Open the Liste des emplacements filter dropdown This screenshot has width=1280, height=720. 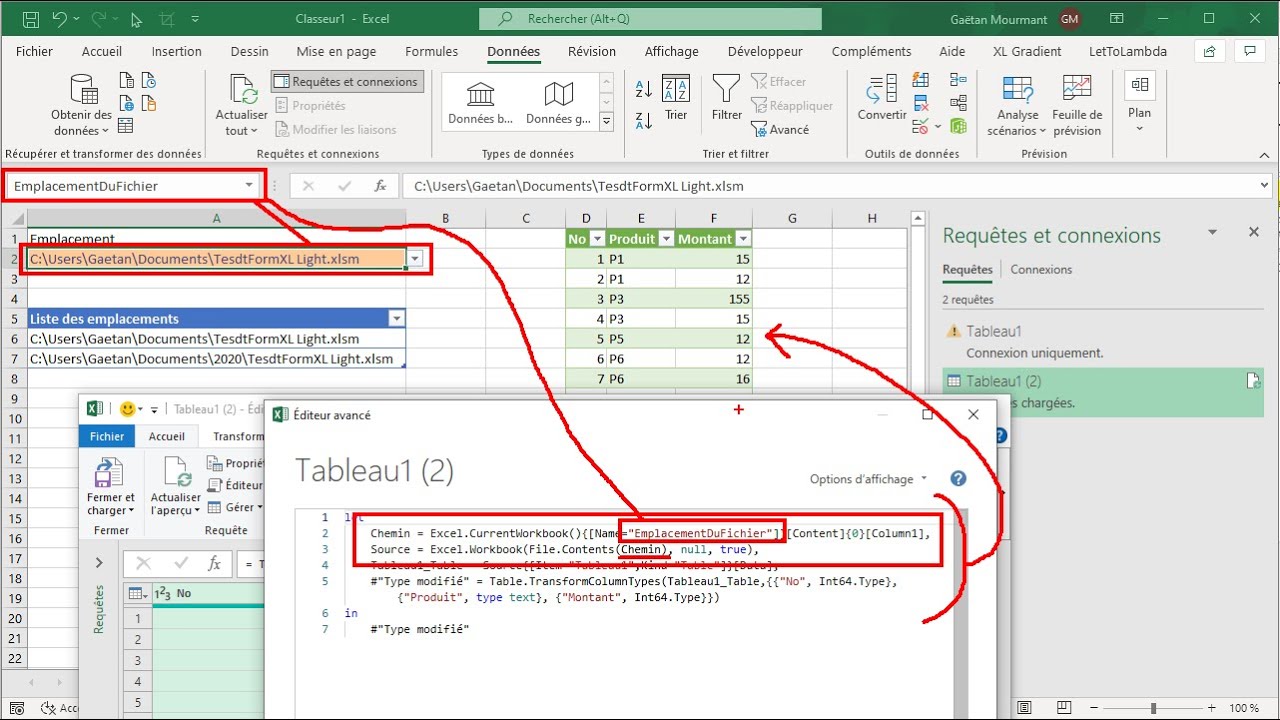[x=397, y=319]
